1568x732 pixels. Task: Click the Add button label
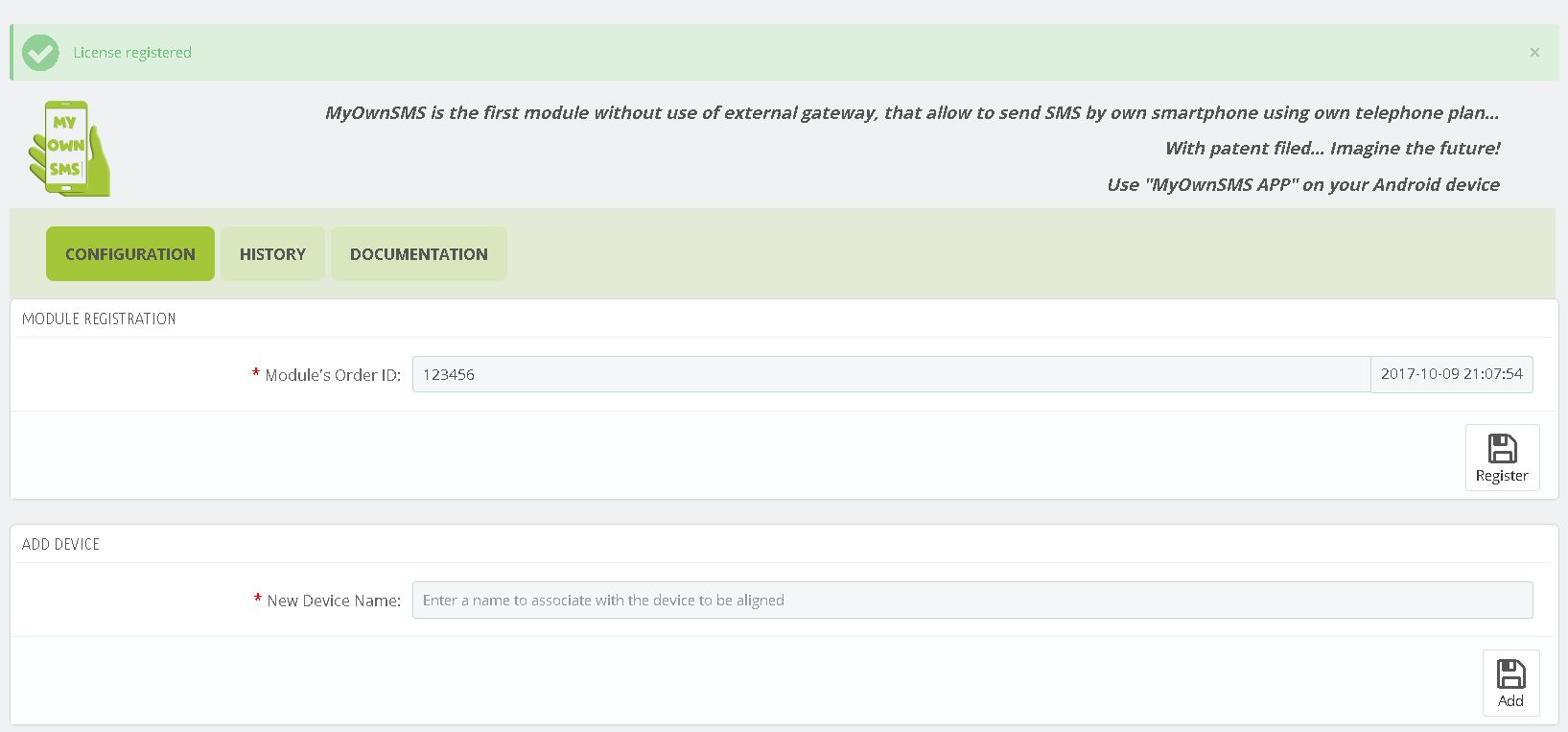click(x=1510, y=701)
